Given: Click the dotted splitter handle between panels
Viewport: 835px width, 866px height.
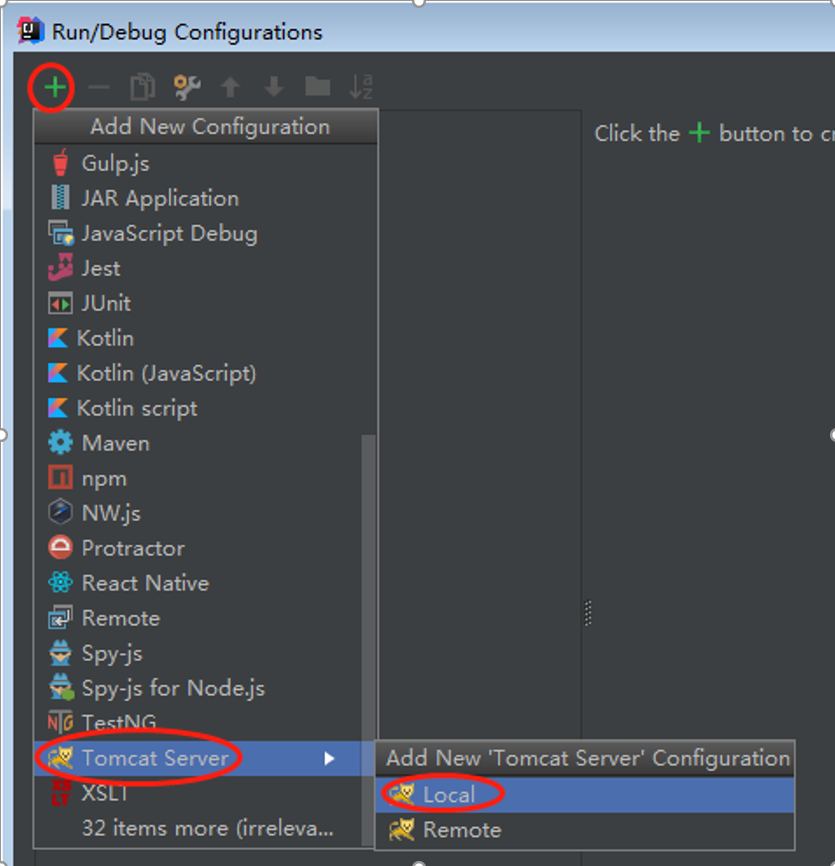Looking at the screenshot, I should coord(588,613).
